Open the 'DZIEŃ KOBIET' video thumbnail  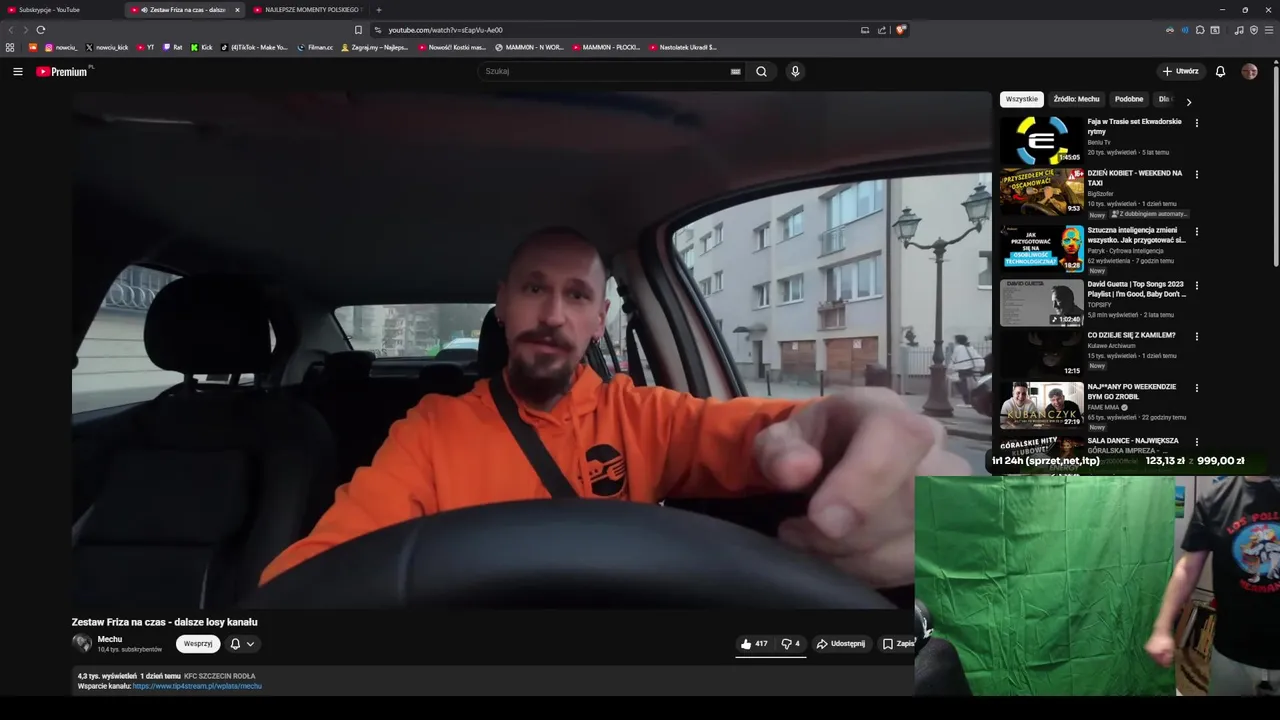[x=1042, y=191]
